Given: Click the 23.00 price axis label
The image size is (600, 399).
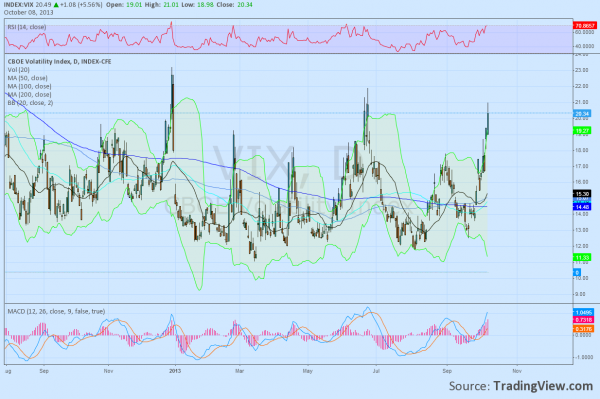Looking at the screenshot, I should tap(582, 70).
